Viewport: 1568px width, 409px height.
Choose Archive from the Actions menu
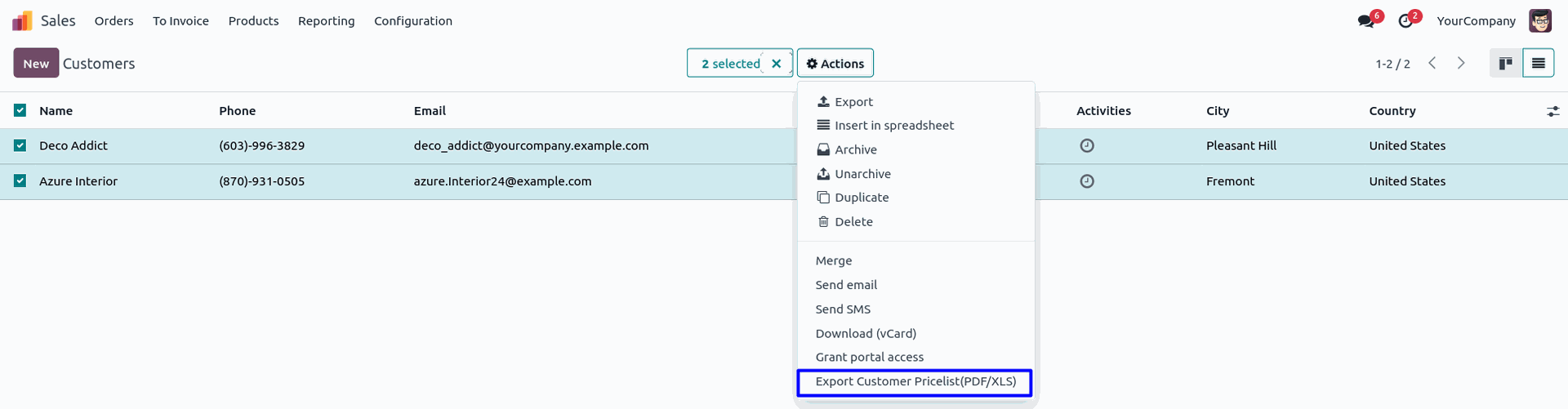click(855, 150)
